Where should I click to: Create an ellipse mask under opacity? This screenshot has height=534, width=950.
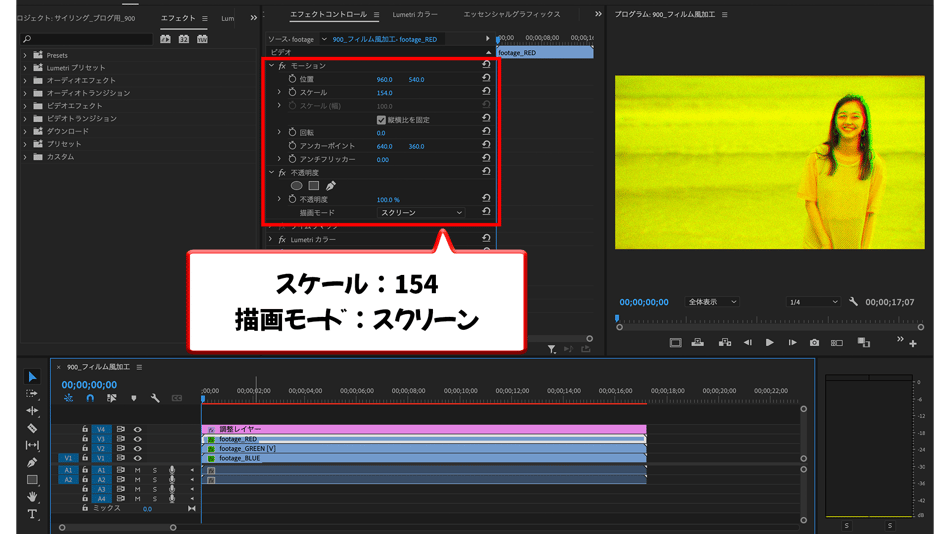[x=296, y=186]
